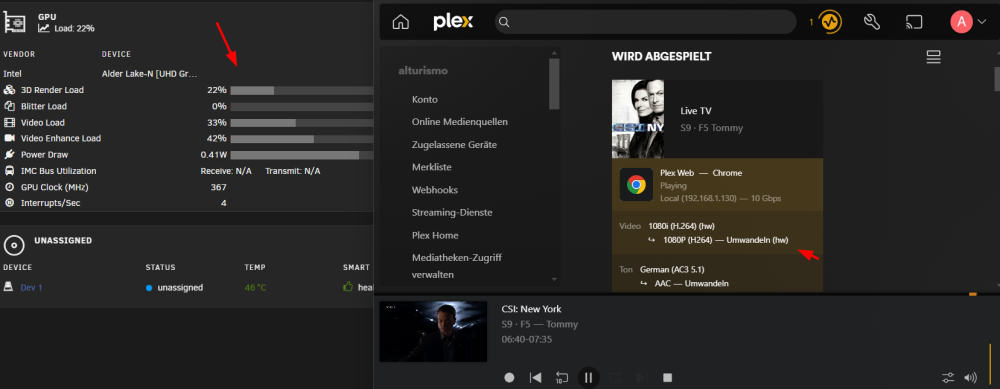The height and width of the screenshot is (389, 1000).
Task: Click the 46 °C temperature value
Action: point(255,288)
